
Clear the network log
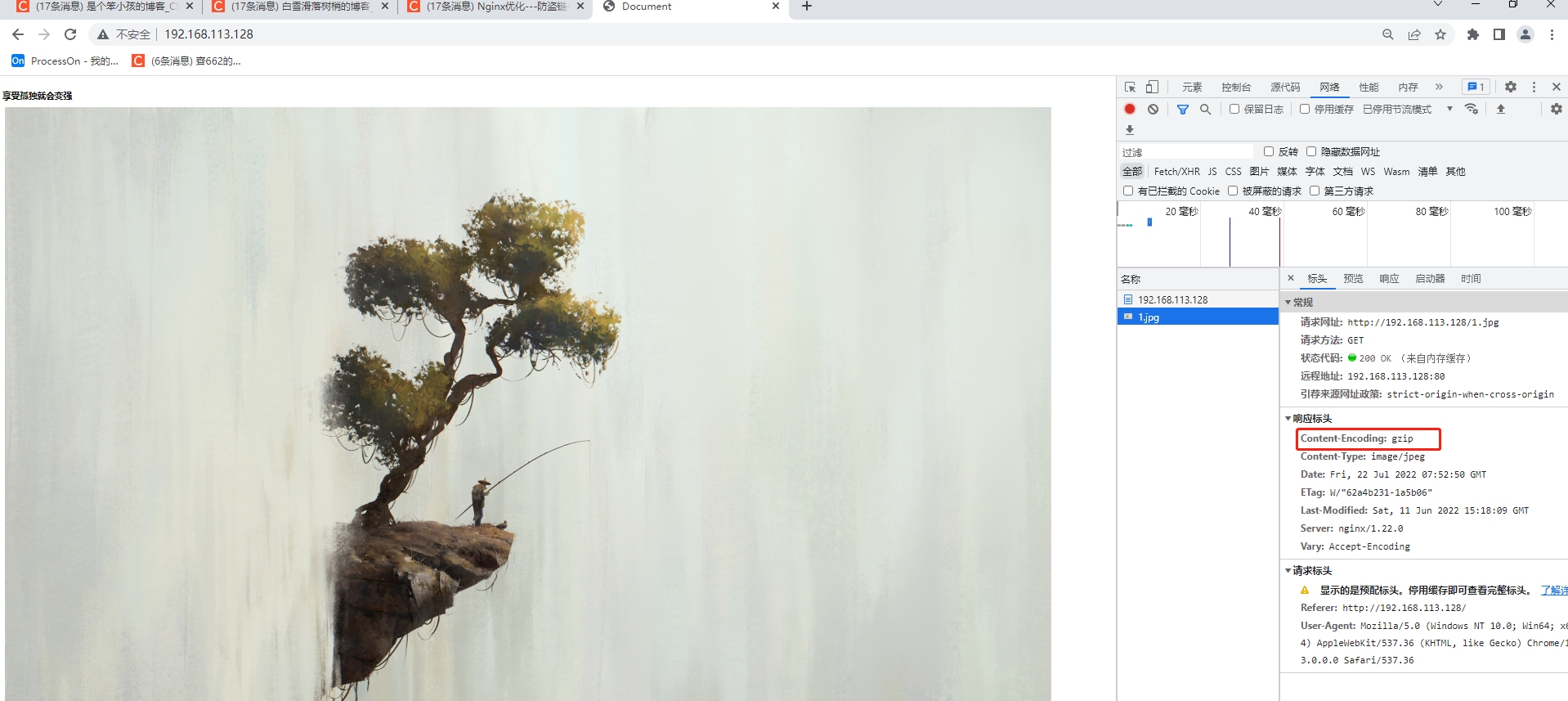click(1153, 109)
